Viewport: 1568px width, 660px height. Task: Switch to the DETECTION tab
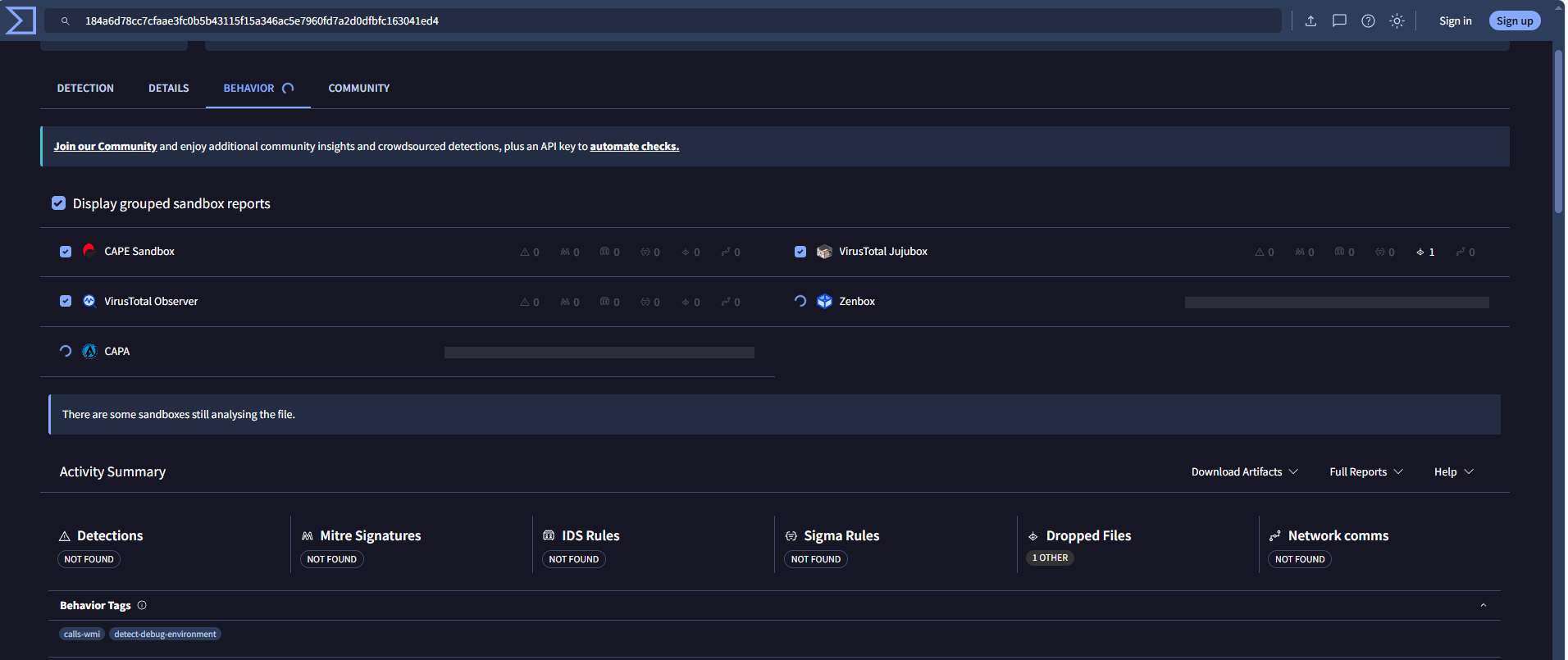(85, 88)
